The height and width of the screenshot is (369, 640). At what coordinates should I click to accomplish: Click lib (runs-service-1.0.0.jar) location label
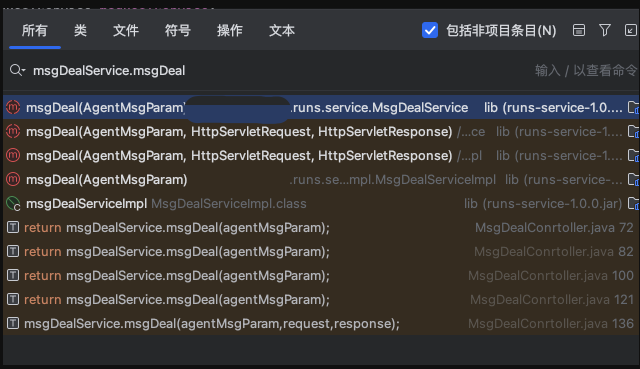click(543, 203)
